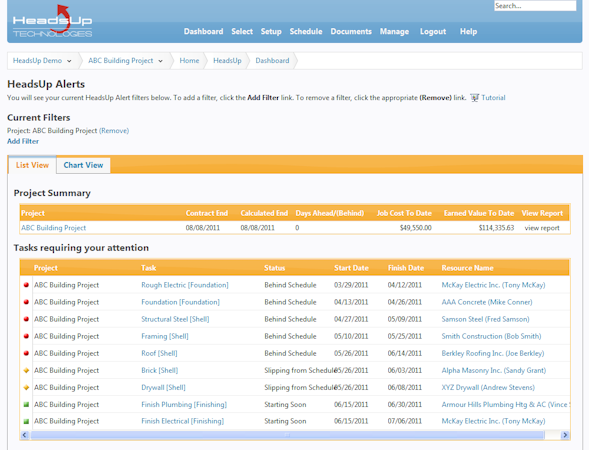This screenshot has height=450, width=589.
Task: Click the Days Ahead/(Behind) column header
Action: [329, 213]
